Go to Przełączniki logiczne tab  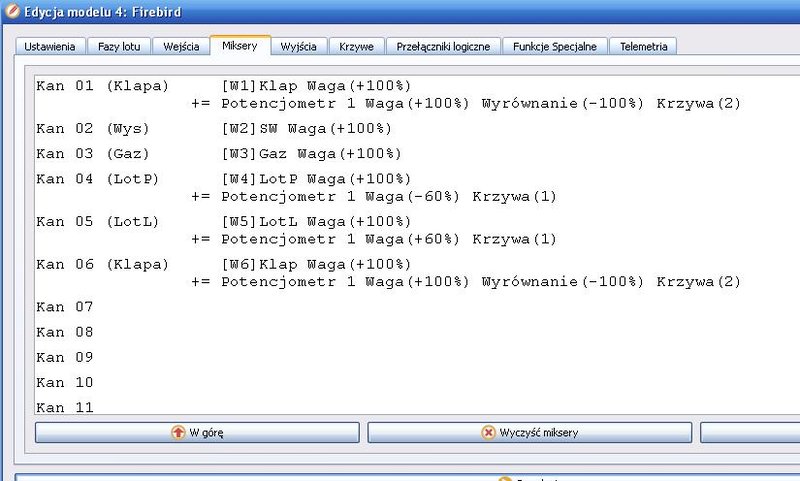click(443, 46)
